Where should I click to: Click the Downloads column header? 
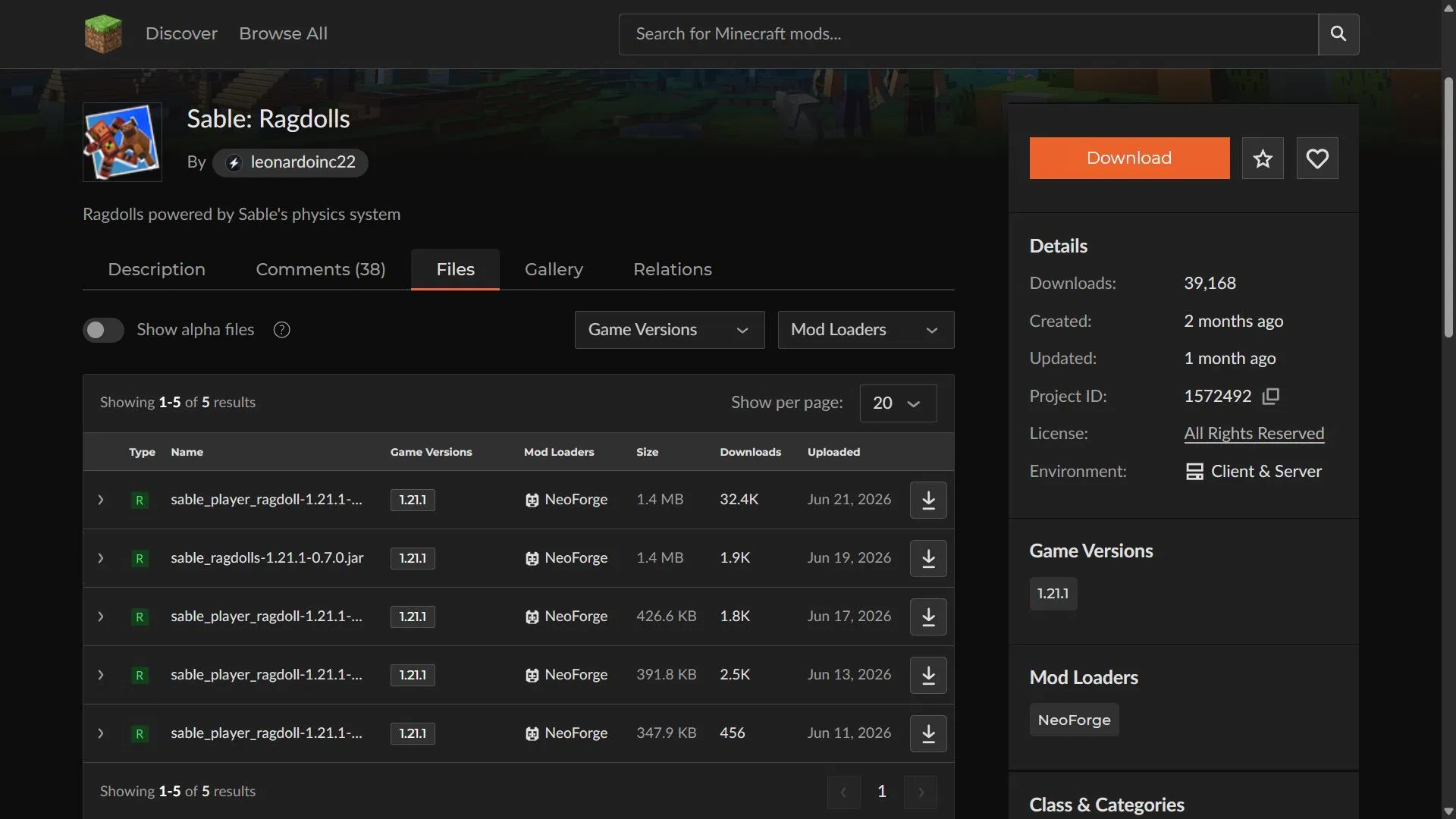pos(750,452)
